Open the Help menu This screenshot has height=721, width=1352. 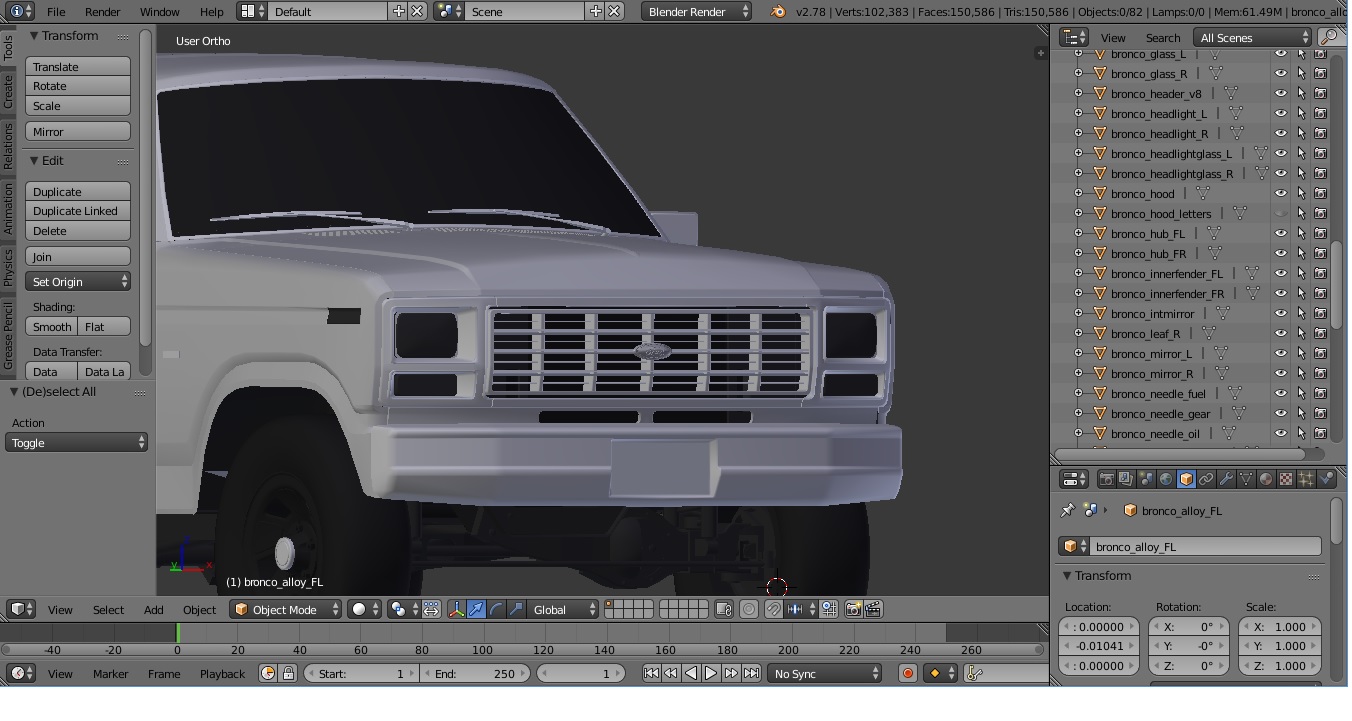[x=211, y=11]
